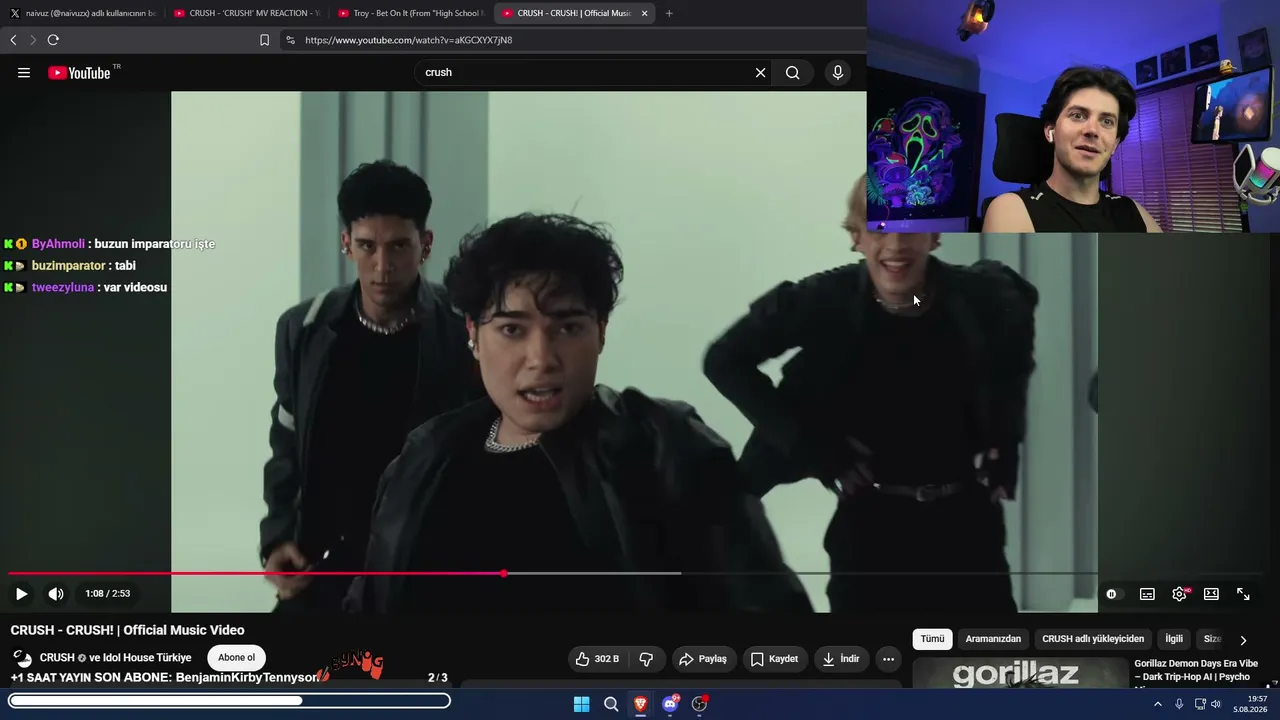Screen dimensions: 1280x720
Task: Download the video with 'İndir'
Action: point(841,659)
